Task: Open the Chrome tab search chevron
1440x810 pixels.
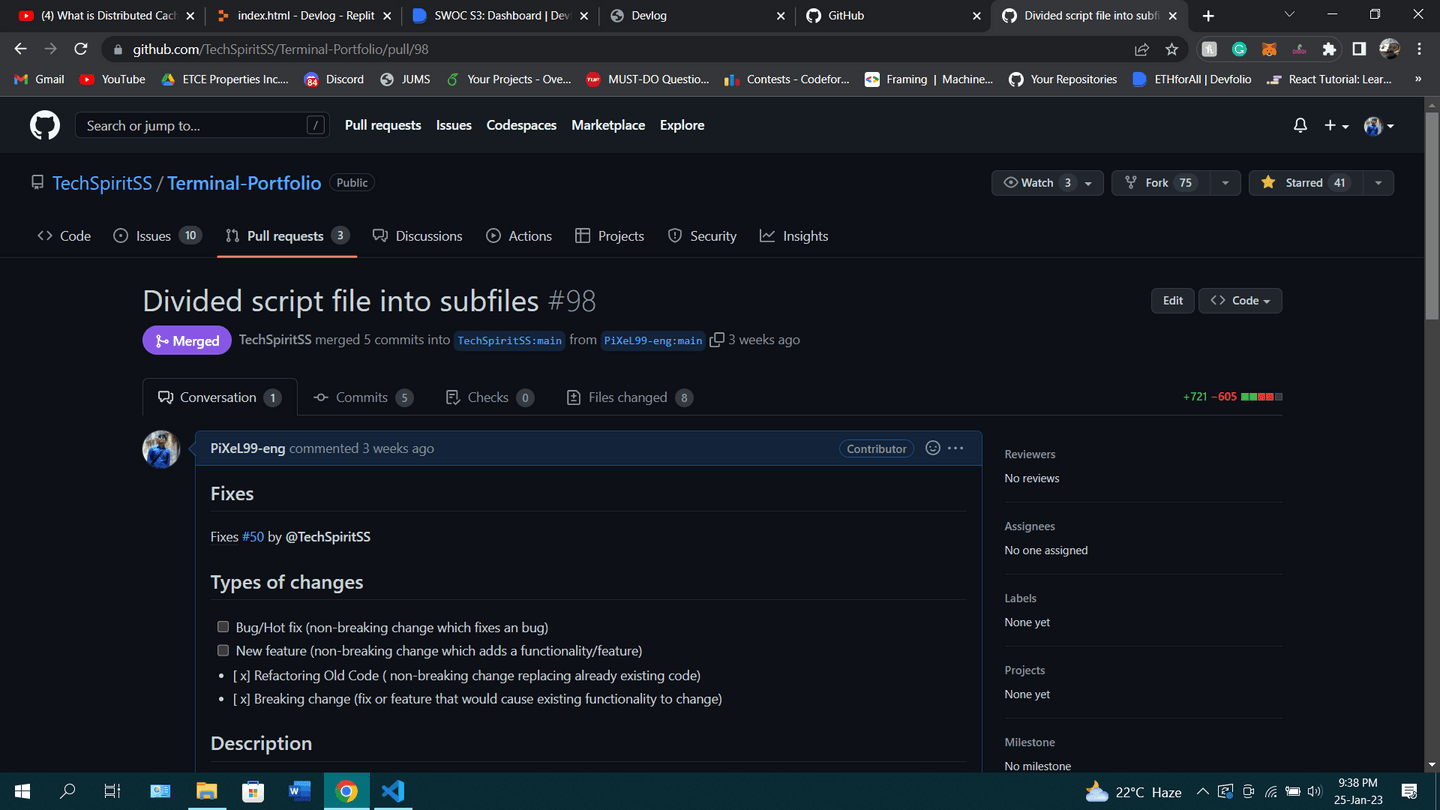Action: click(x=1289, y=15)
